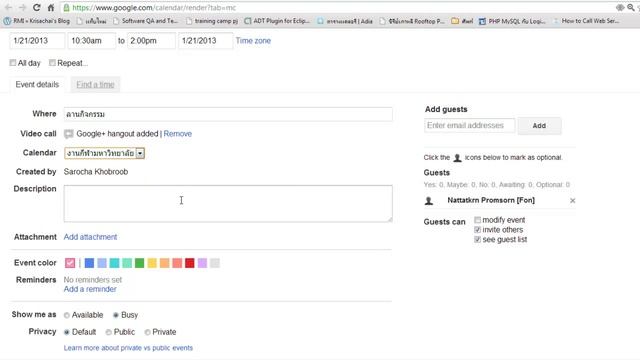Open the Software QA and Te... bookmark
Viewport: 640px width, 360px height.
145,21
